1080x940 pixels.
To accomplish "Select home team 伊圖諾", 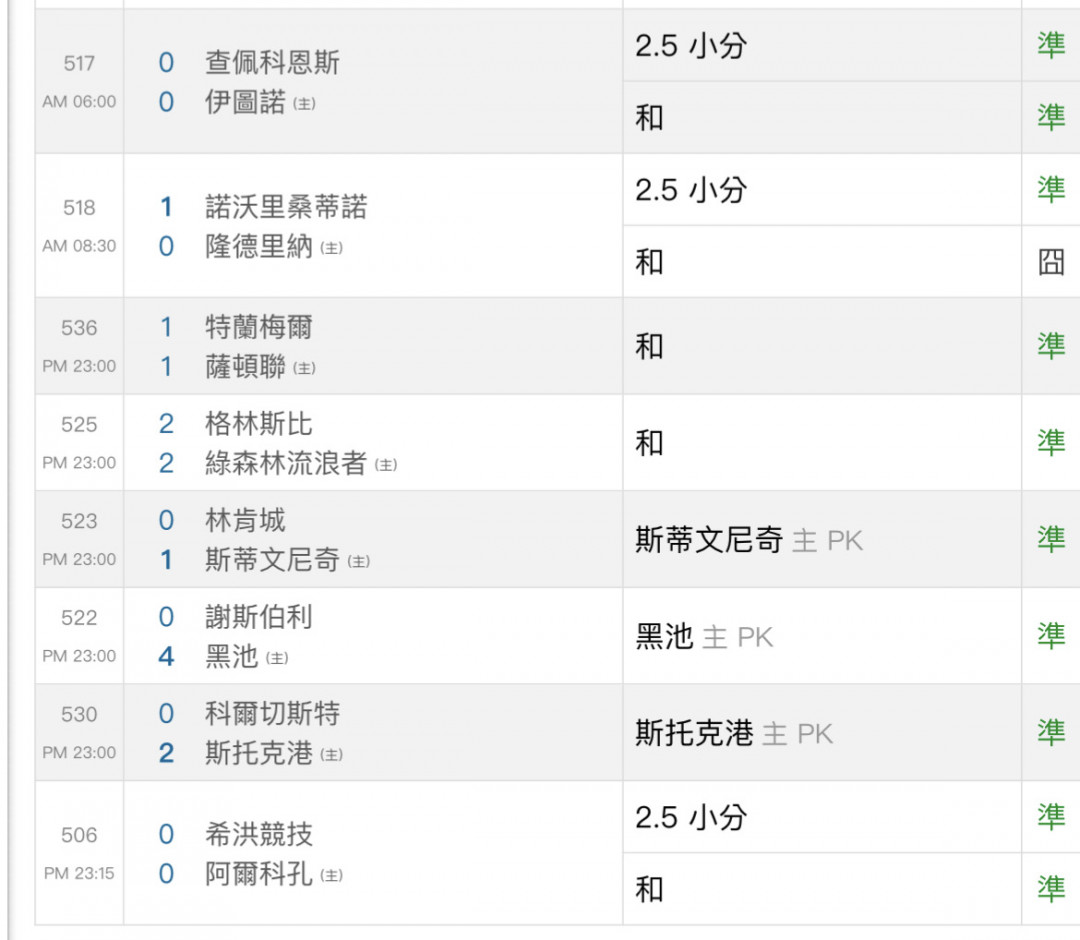I will click(245, 102).
